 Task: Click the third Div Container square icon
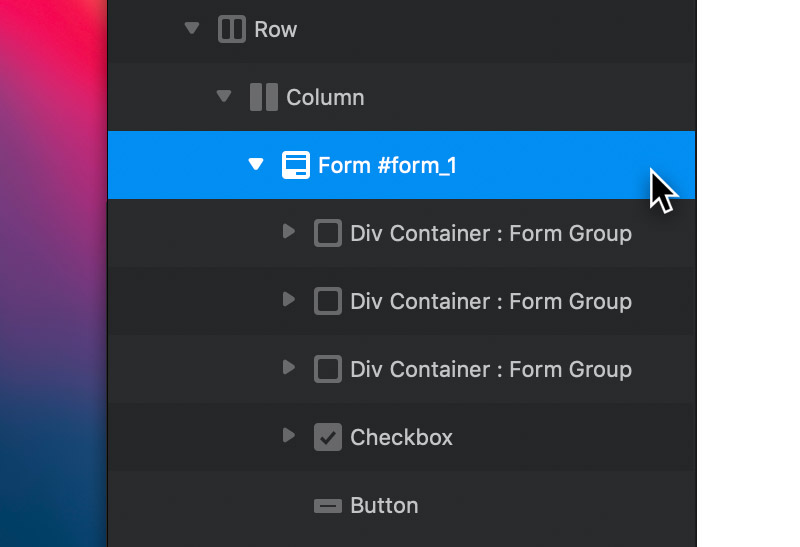pos(328,369)
